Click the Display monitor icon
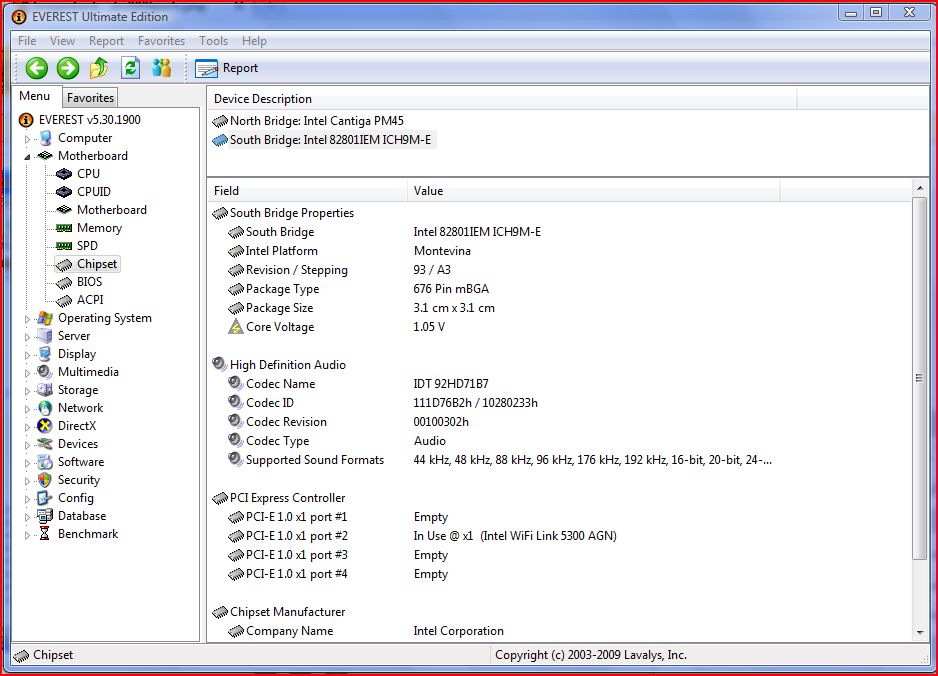The width and height of the screenshot is (938, 676). (x=45, y=354)
